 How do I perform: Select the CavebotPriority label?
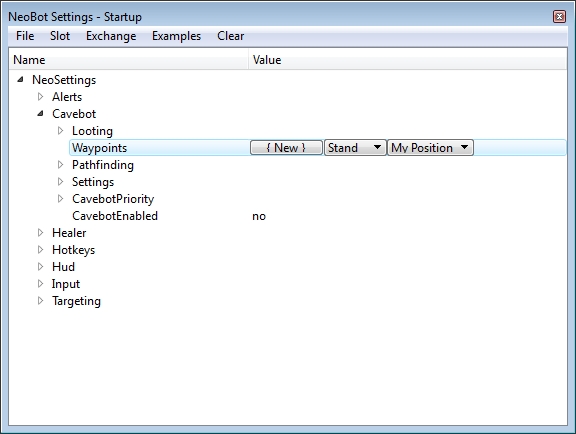tap(113, 199)
